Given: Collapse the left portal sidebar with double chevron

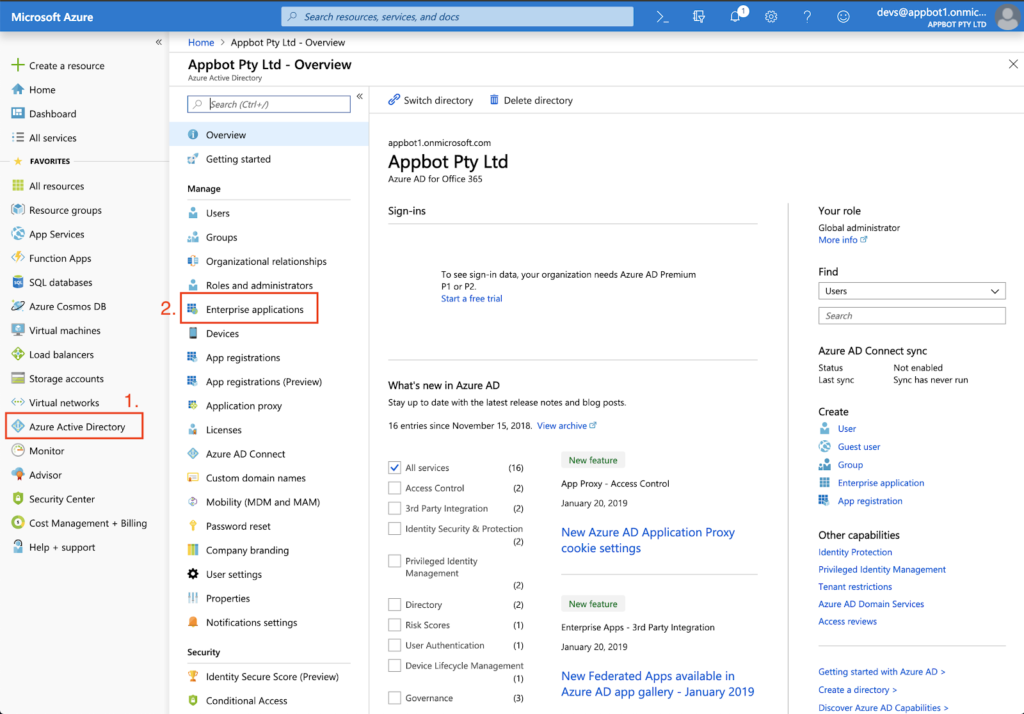Looking at the screenshot, I should (157, 41).
